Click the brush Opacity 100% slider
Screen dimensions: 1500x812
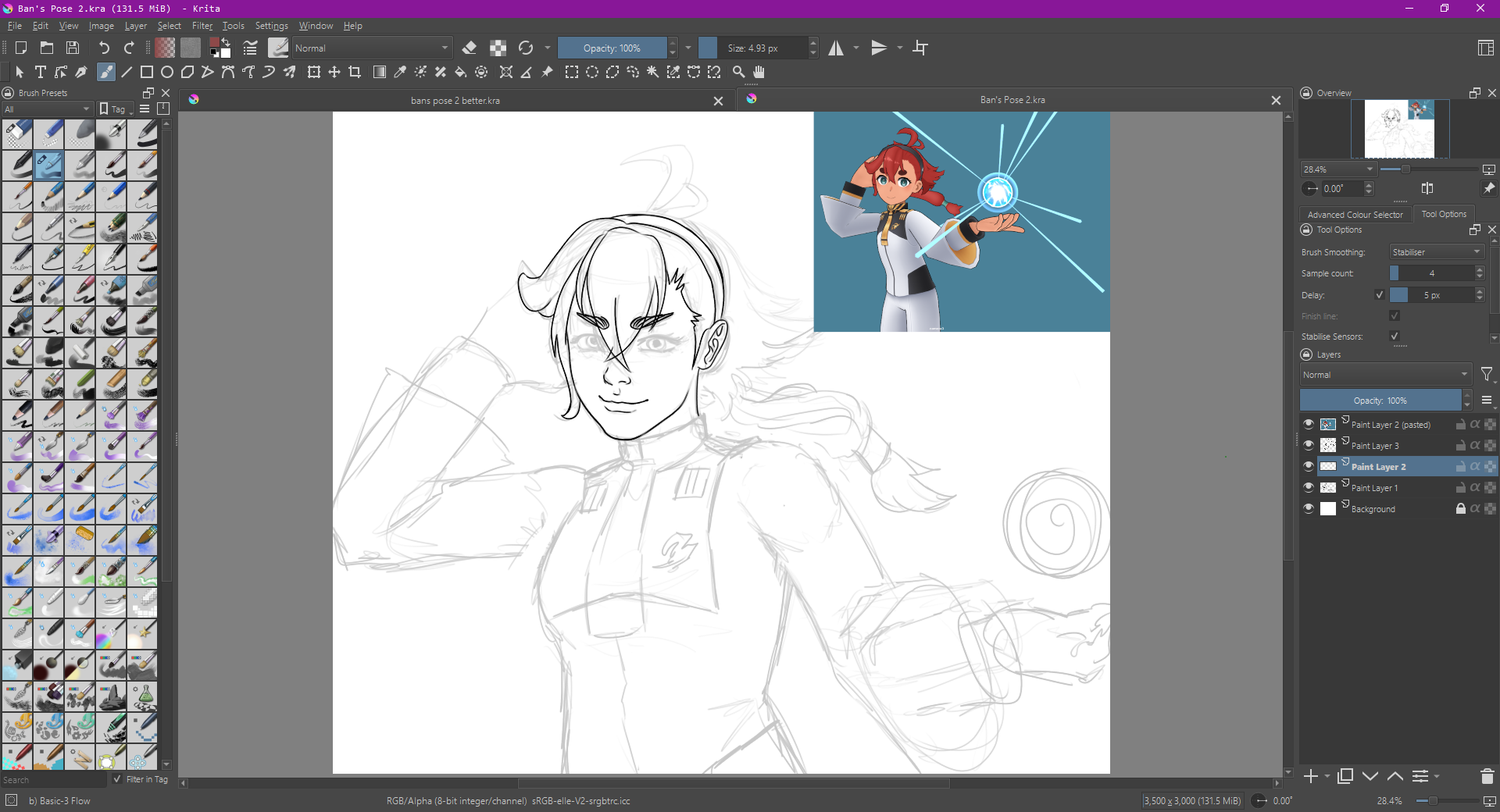coord(612,48)
